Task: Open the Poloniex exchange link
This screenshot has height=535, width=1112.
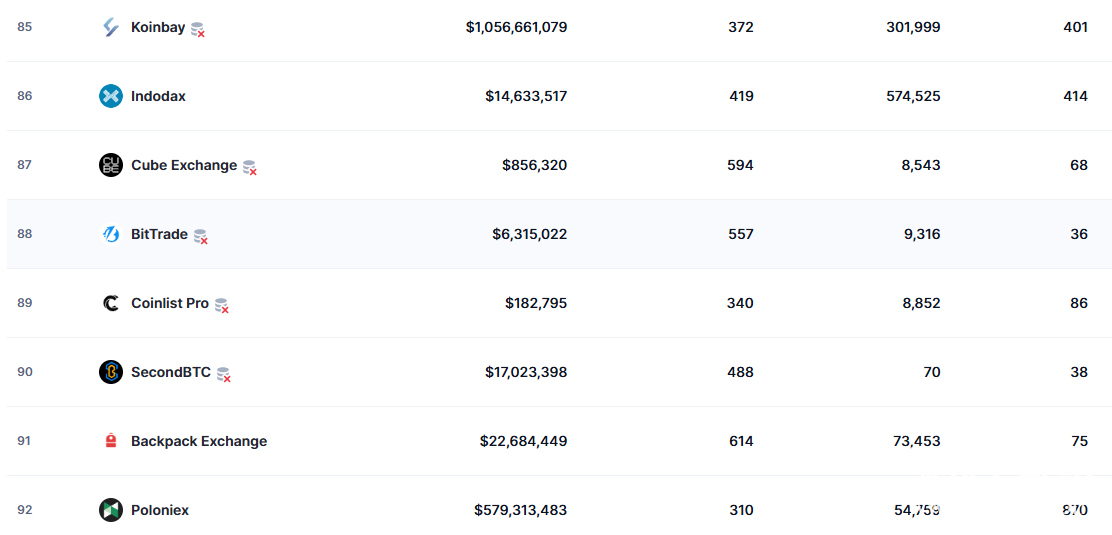Action: pos(160,510)
